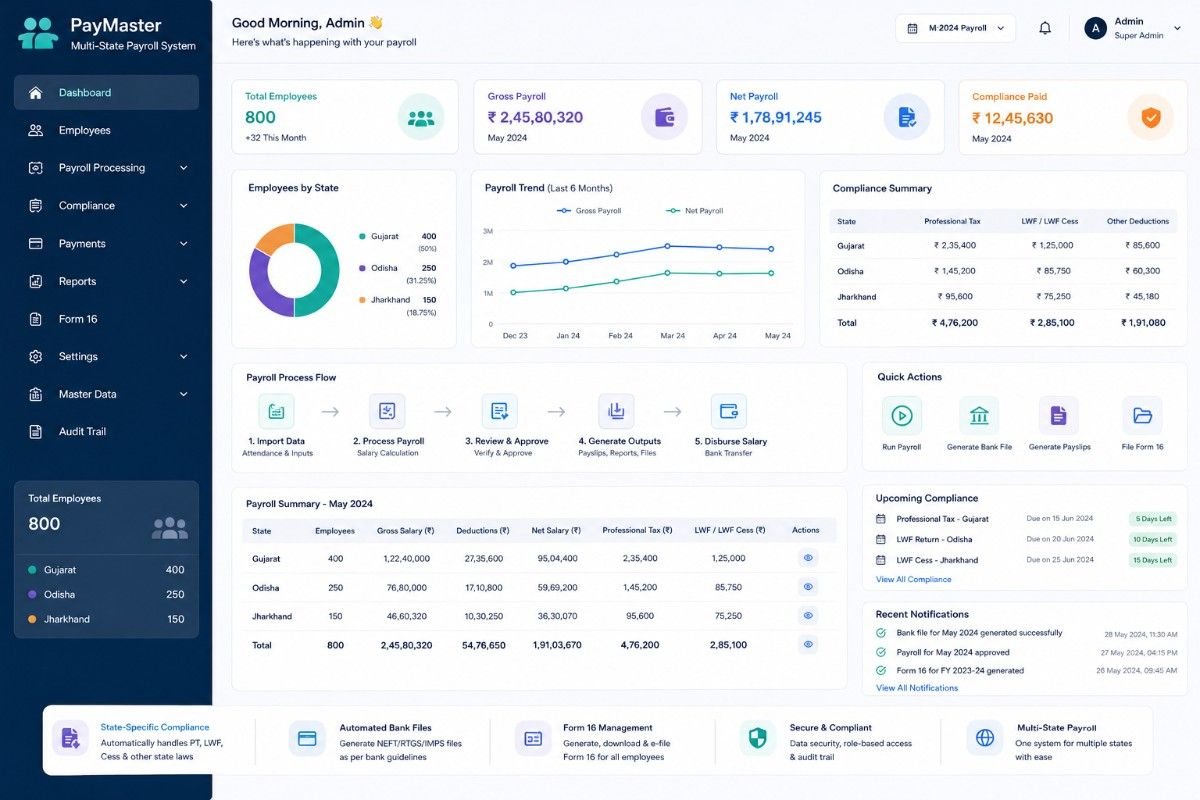Expand the Master Data sidebar chevron
The width and height of the screenshot is (1200, 800).
184,395
